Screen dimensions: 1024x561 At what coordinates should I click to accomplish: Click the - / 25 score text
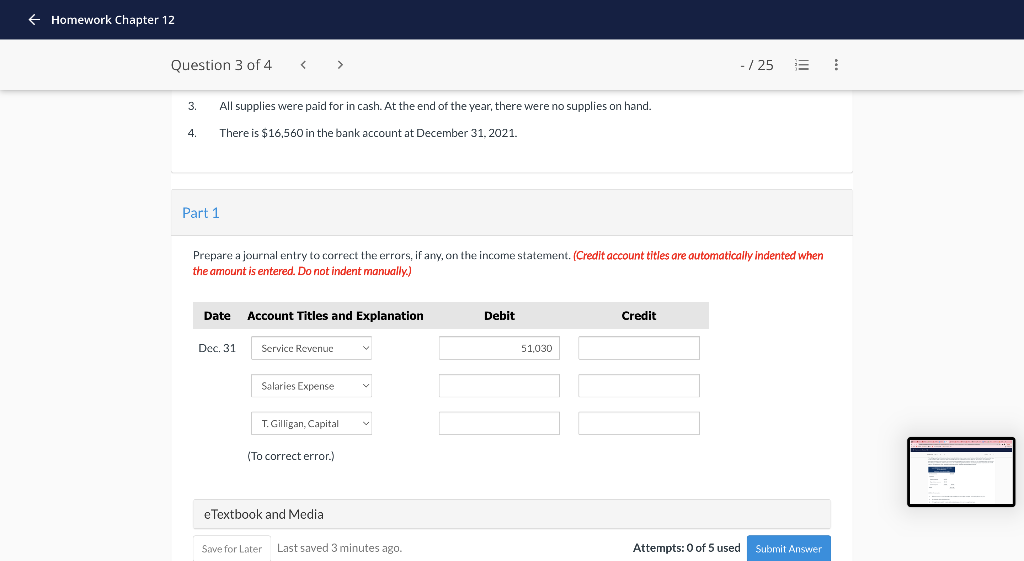757,65
